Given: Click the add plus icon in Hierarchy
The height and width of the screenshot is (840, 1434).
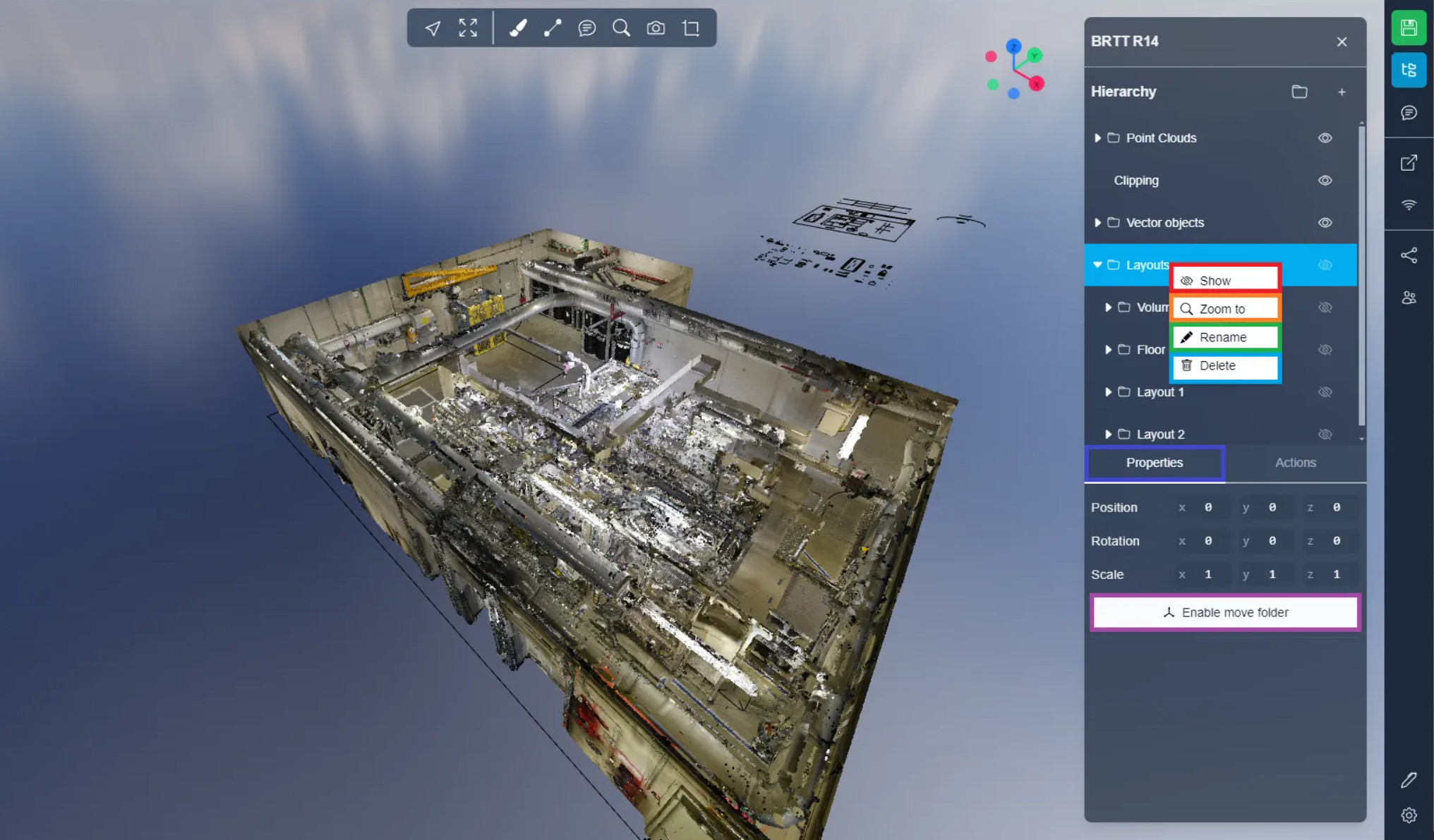Looking at the screenshot, I should coord(1342,92).
